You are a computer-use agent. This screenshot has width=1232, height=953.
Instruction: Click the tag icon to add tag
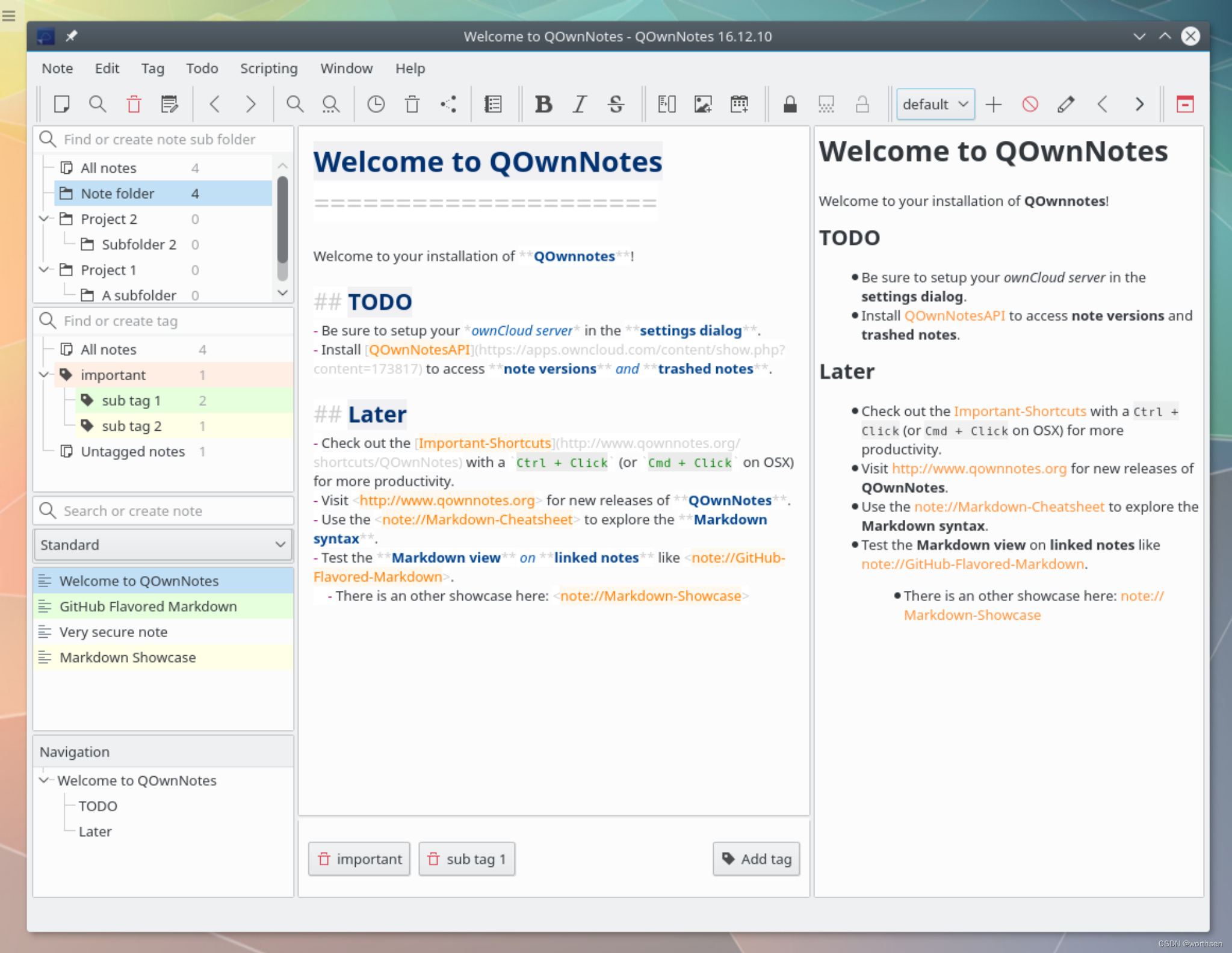click(x=728, y=858)
